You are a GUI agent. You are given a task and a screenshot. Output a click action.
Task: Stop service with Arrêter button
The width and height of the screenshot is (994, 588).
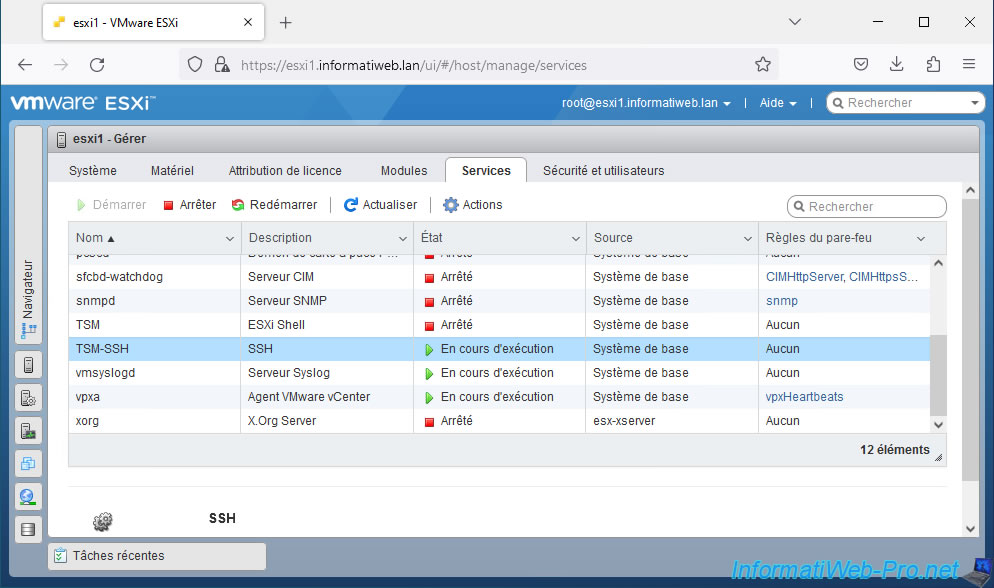(x=190, y=205)
